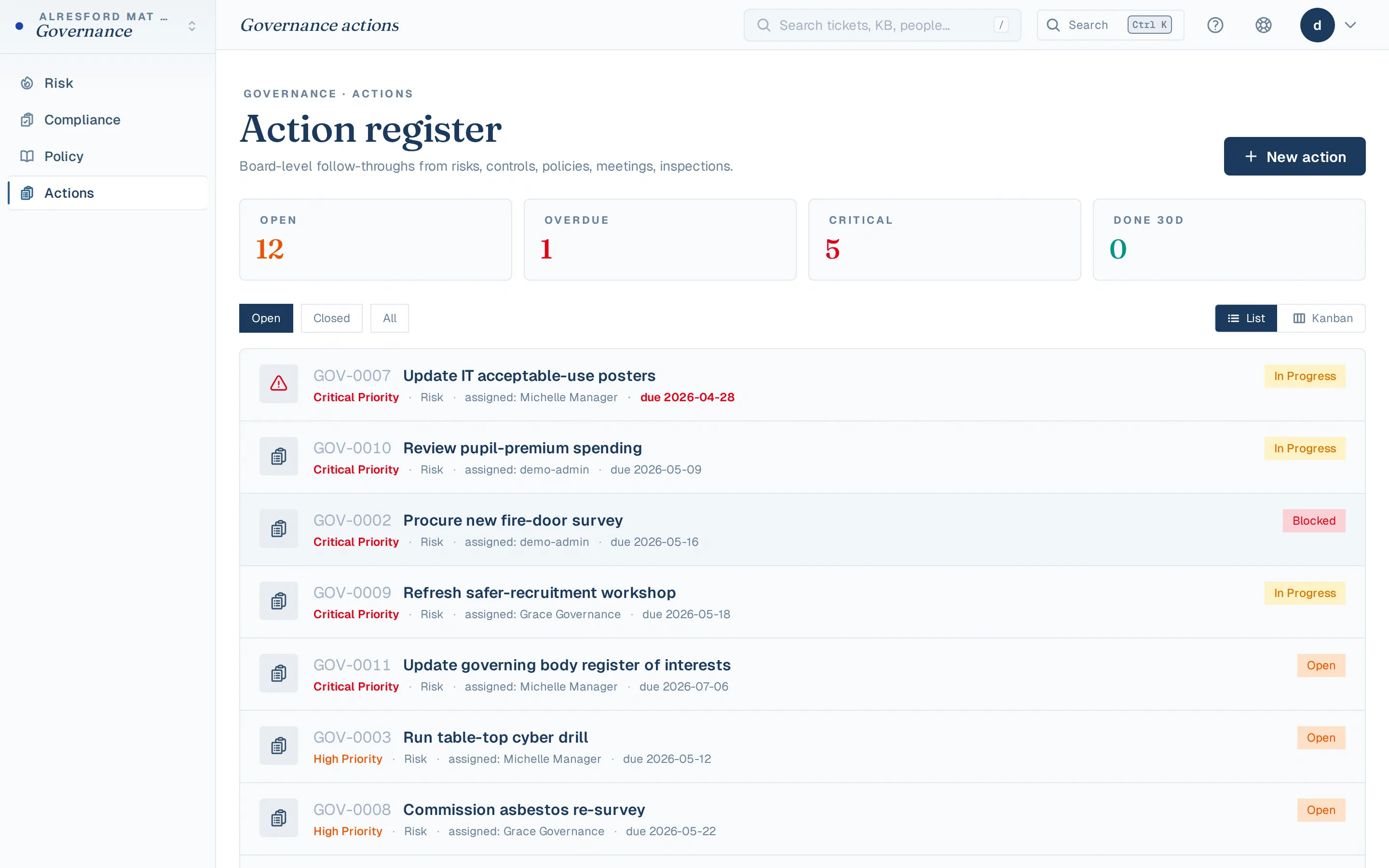Open action Review pupil-premium spending
This screenshot has width=1389, height=868.
point(522,448)
